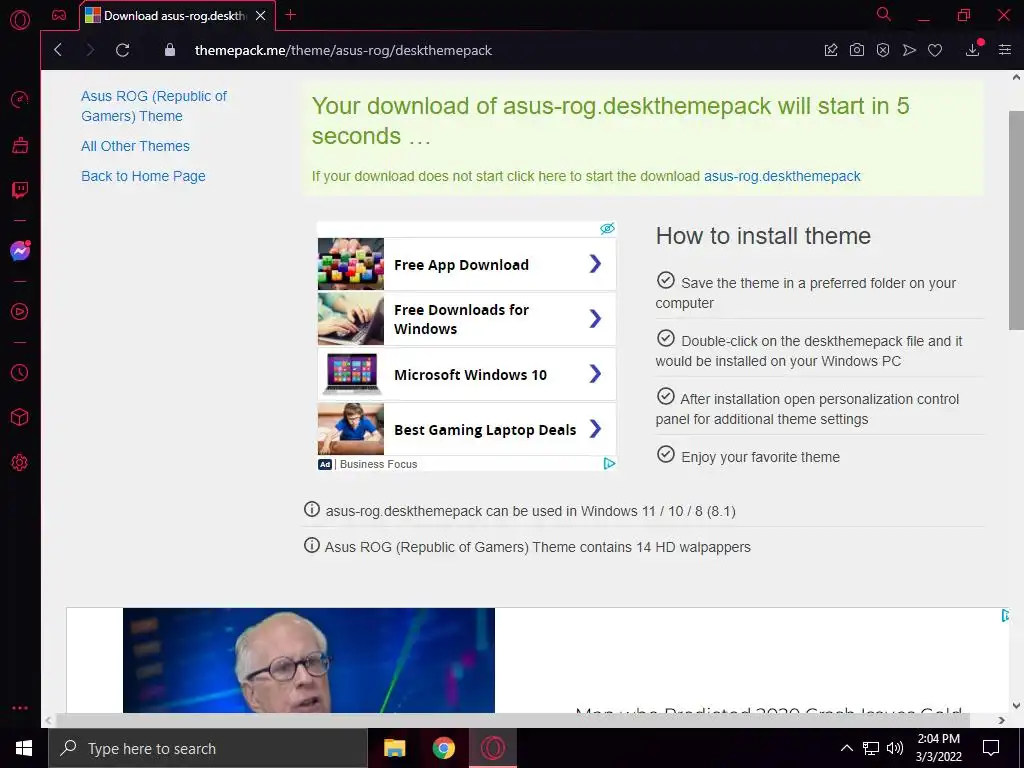The image size is (1024, 768).
Task: Show hidden system tray icons
Action: (x=846, y=748)
